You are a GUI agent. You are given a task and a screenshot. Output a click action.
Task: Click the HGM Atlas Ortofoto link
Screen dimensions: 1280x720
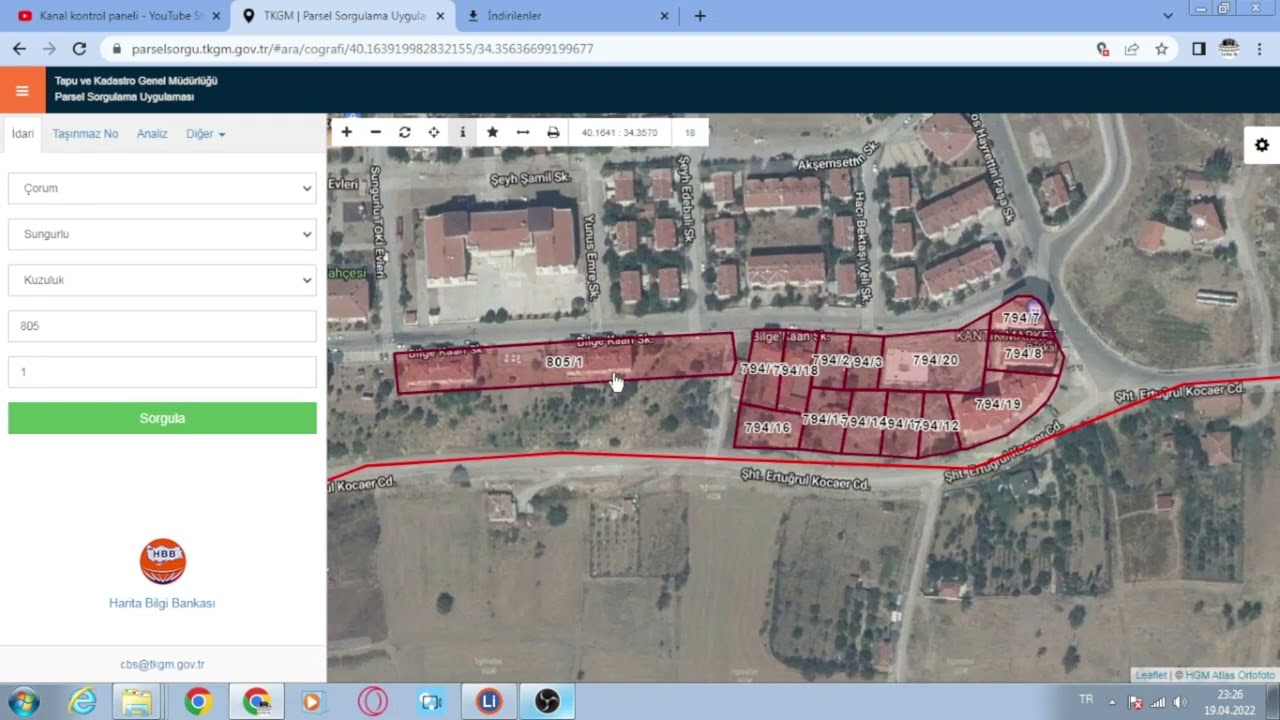point(1230,675)
